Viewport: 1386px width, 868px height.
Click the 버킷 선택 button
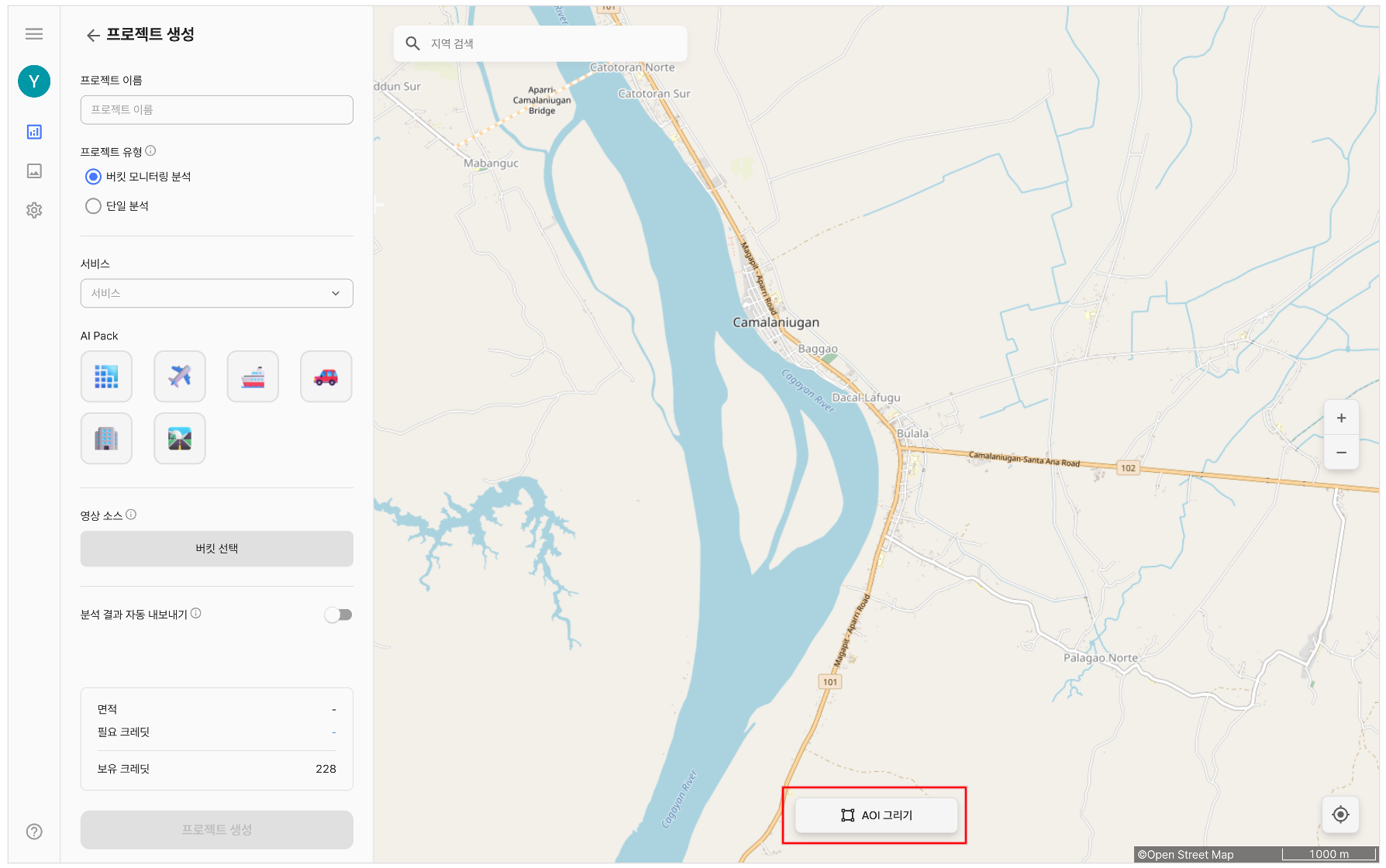click(x=217, y=549)
